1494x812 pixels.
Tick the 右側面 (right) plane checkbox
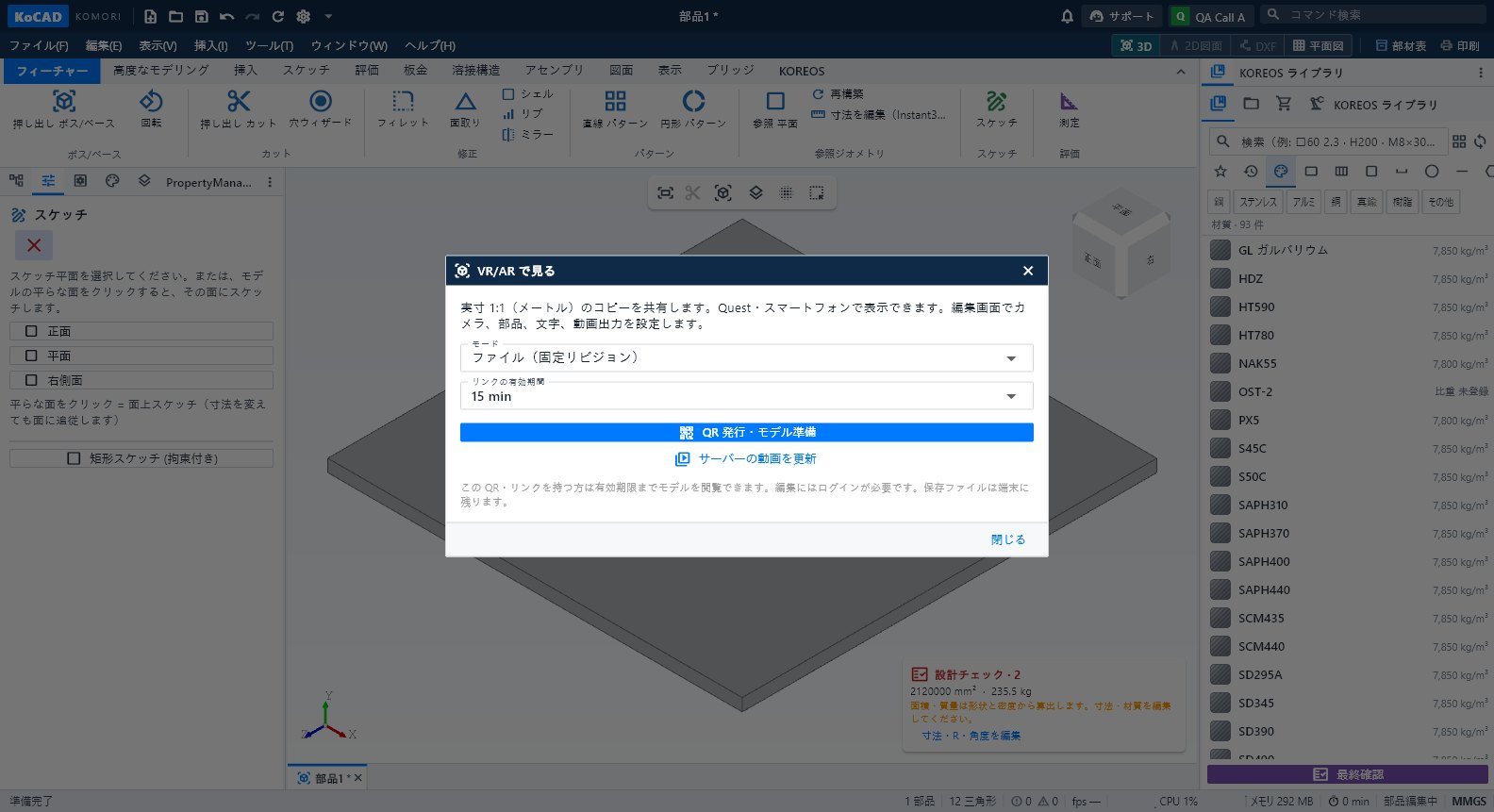(x=31, y=380)
